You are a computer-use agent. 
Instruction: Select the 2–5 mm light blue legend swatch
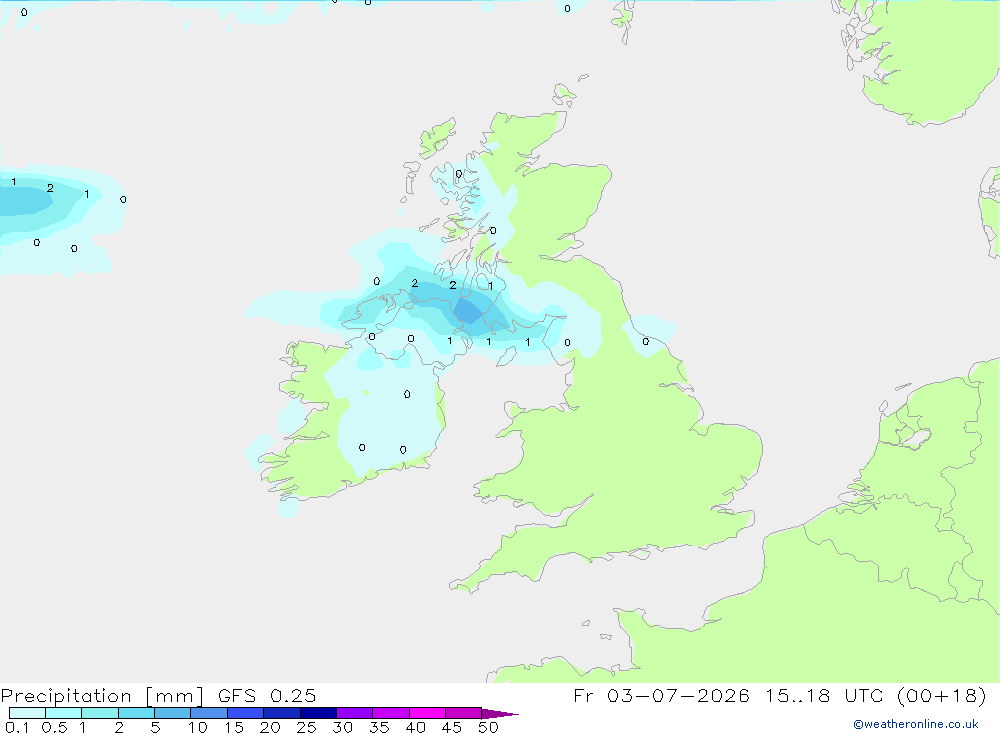(136, 713)
